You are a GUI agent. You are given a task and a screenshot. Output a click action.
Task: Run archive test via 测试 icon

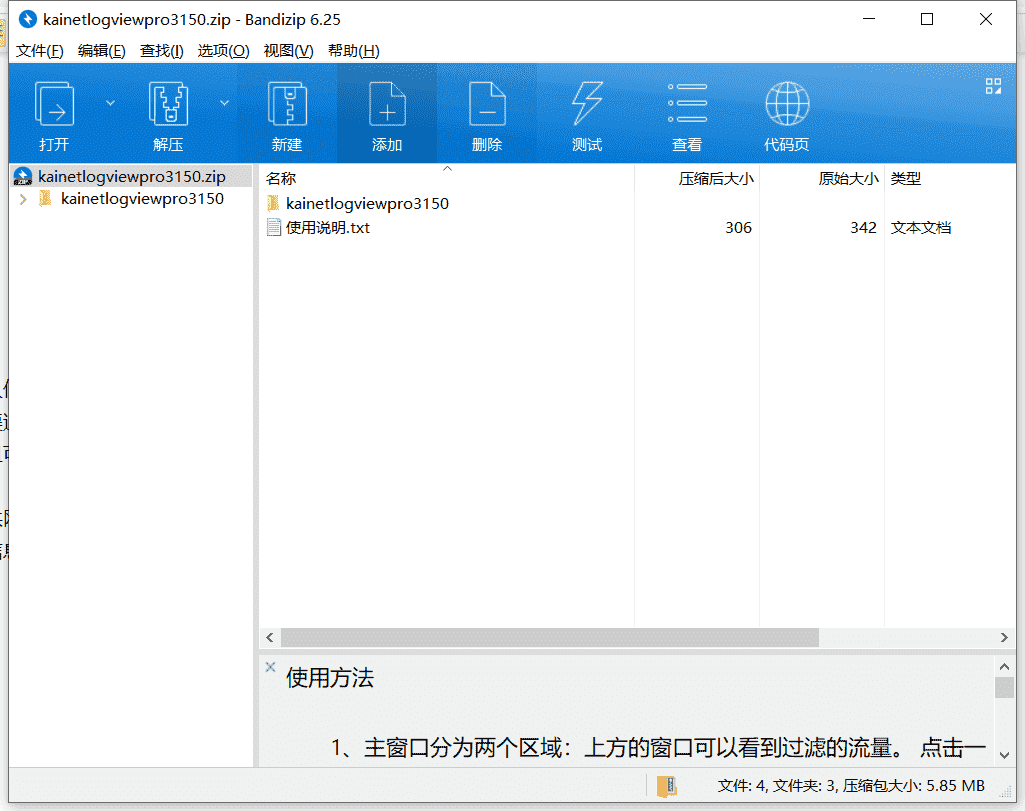point(587,103)
